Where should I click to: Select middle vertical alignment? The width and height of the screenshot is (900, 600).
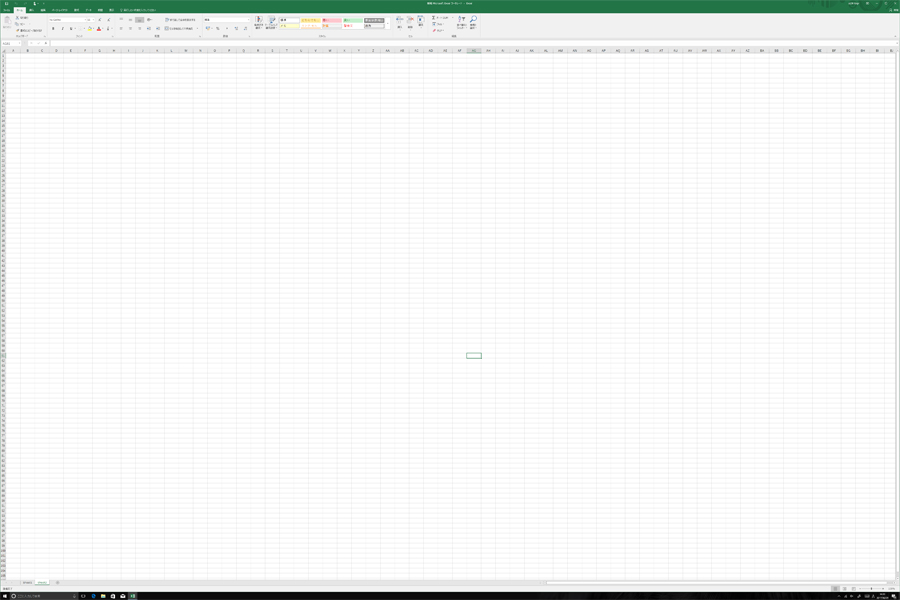[130, 20]
